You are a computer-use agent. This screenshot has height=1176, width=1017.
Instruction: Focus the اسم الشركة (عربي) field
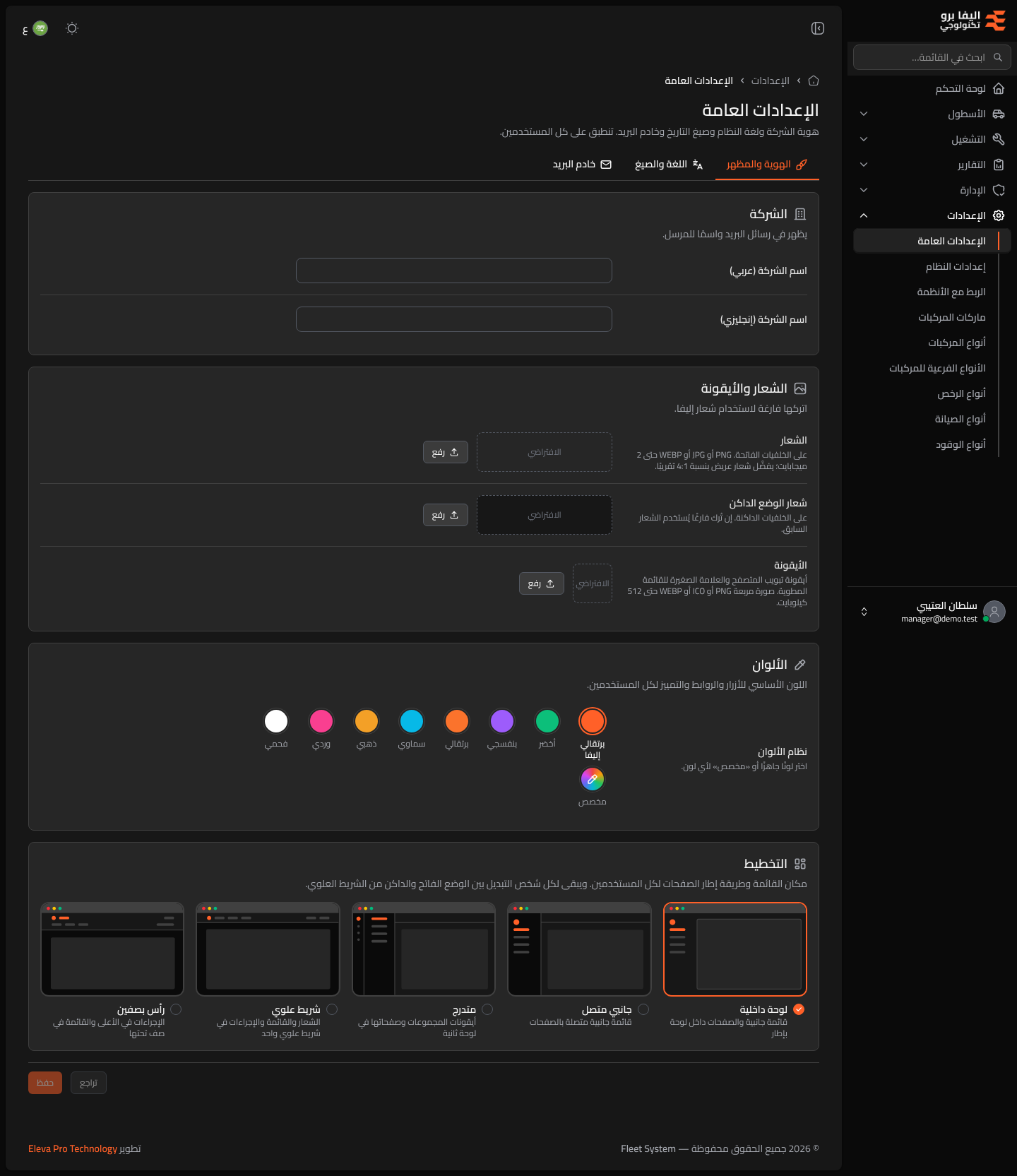454,271
